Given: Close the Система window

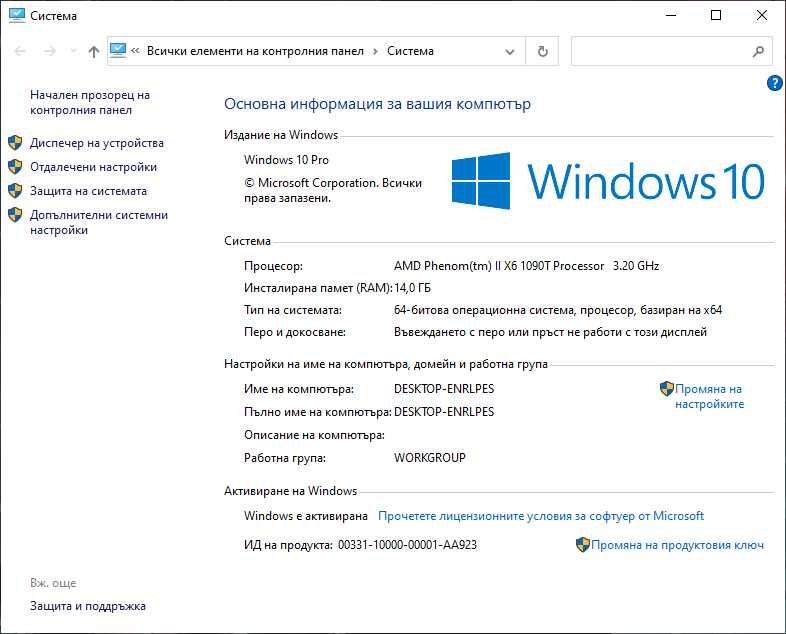Looking at the screenshot, I should 762,16.
